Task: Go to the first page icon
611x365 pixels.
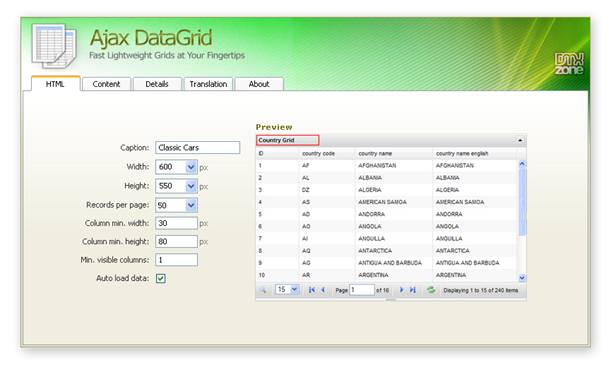Action: (311, 290)
